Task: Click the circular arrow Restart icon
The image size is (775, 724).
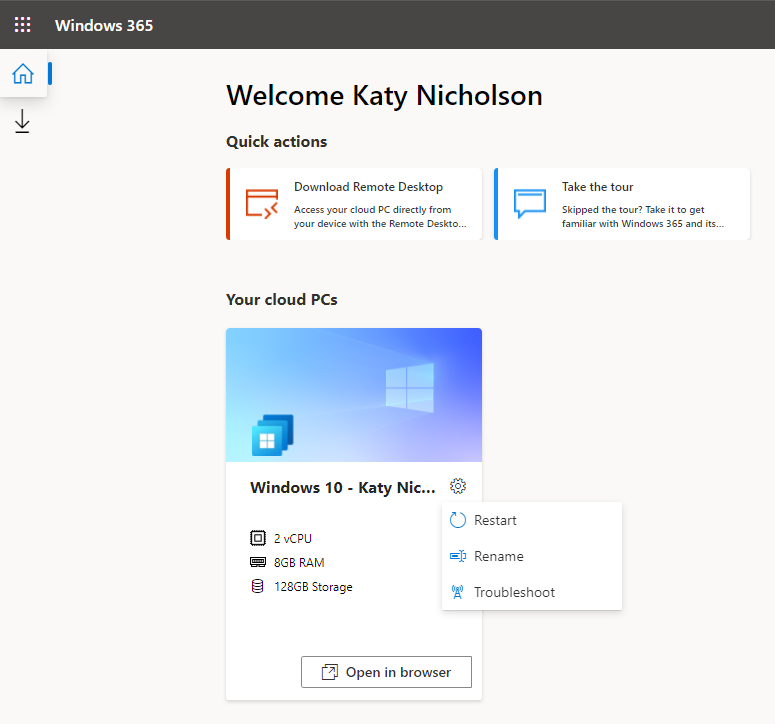Action: pyautogui.click(x=458, y=520)
